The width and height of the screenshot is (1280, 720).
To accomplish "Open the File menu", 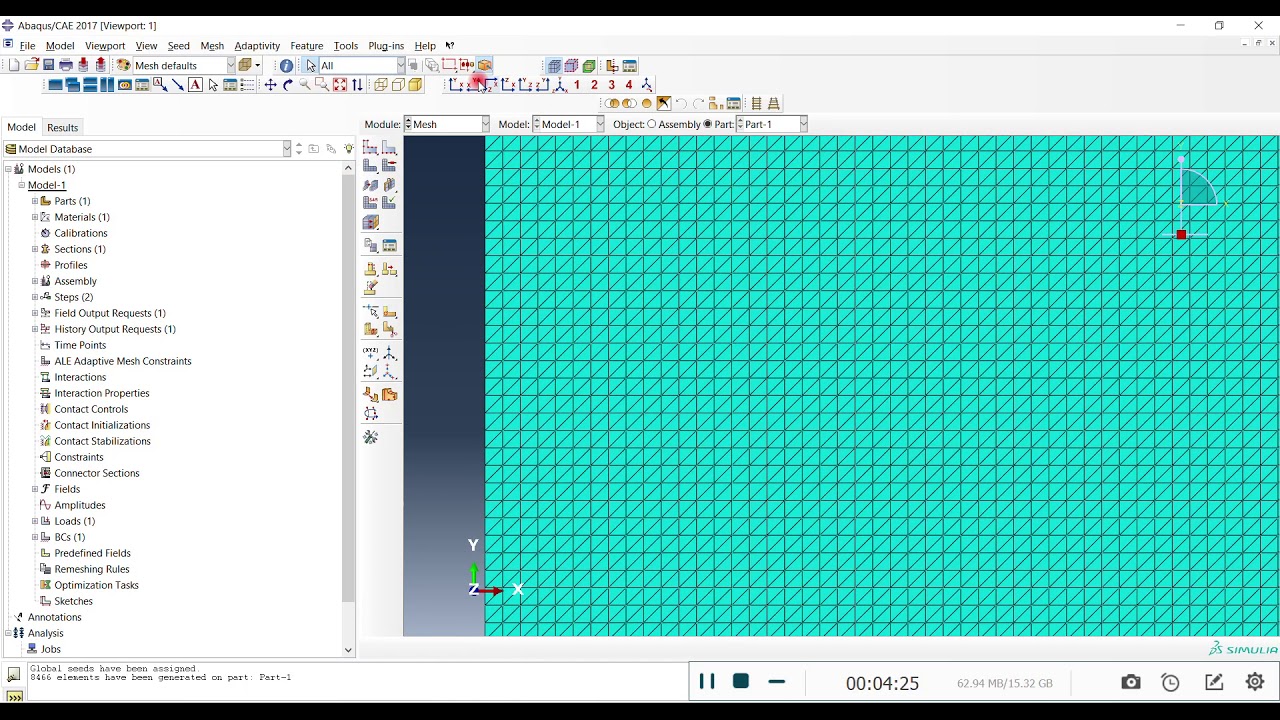I will coord(27,46).
